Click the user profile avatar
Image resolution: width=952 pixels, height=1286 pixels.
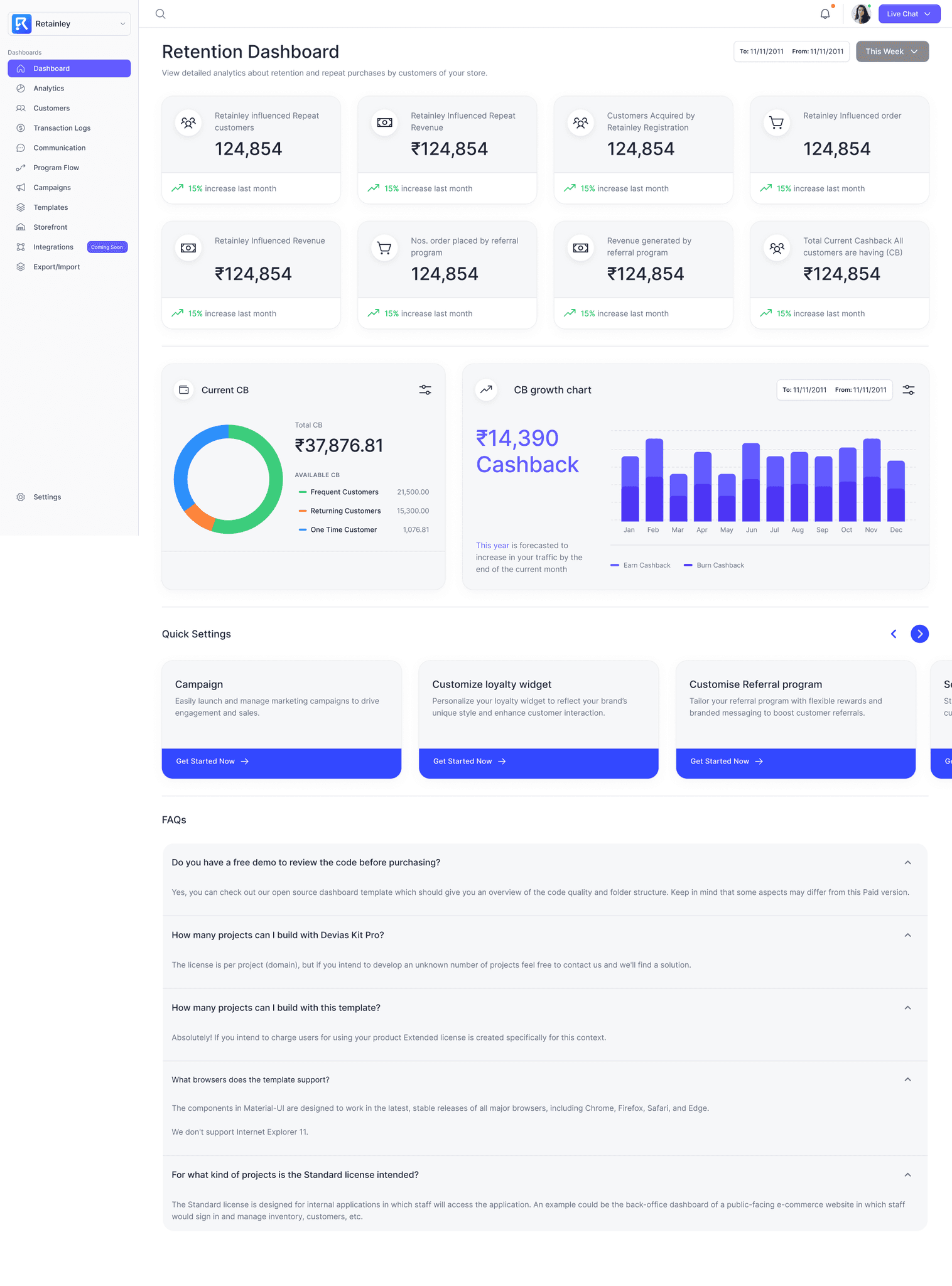(861, 14)
